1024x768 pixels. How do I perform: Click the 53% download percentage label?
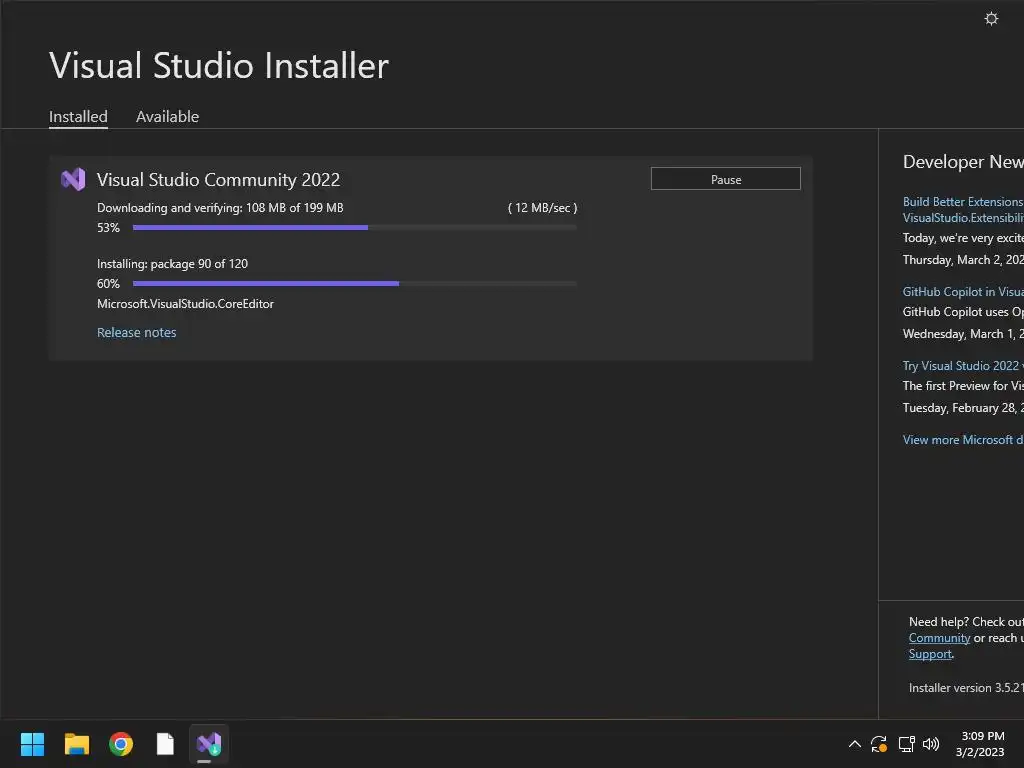[x=108, y=228]
